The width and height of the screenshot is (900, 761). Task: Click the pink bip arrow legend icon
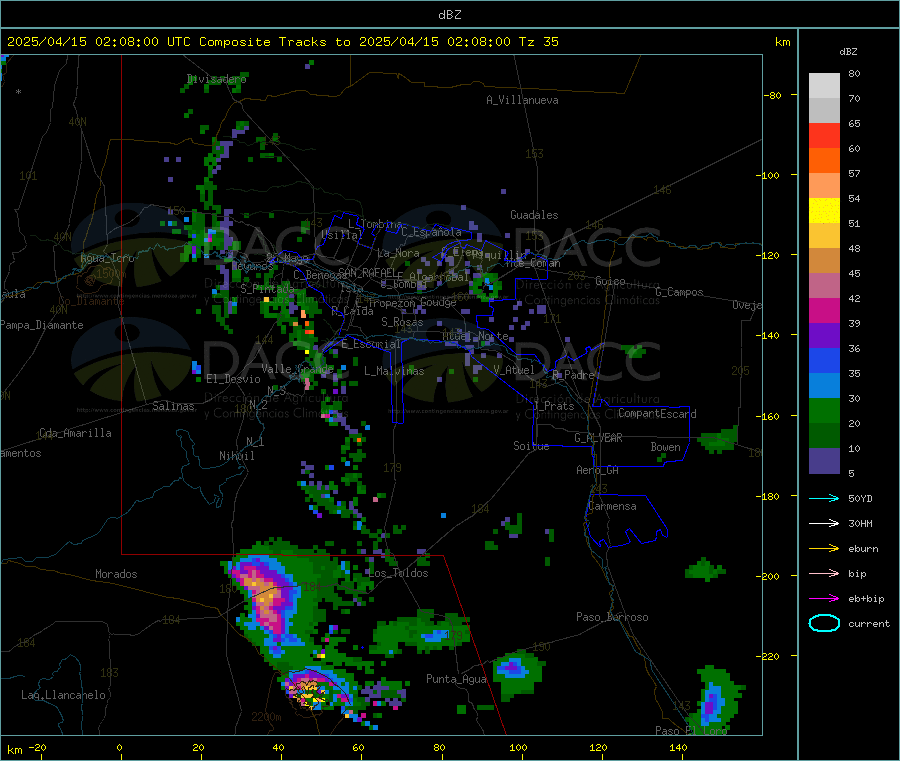point(824,573)
